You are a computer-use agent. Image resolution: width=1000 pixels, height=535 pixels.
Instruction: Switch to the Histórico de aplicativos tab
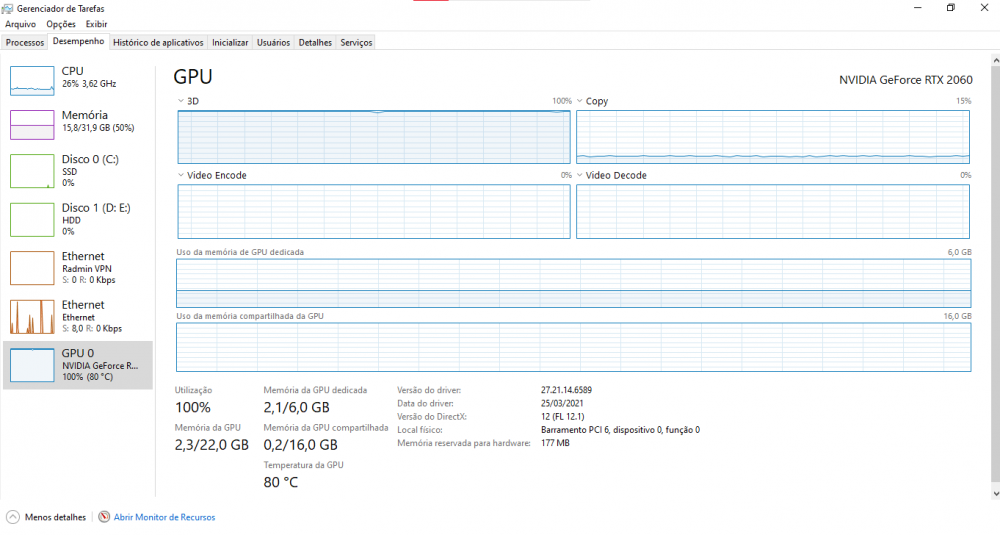(x=158, y=43)
